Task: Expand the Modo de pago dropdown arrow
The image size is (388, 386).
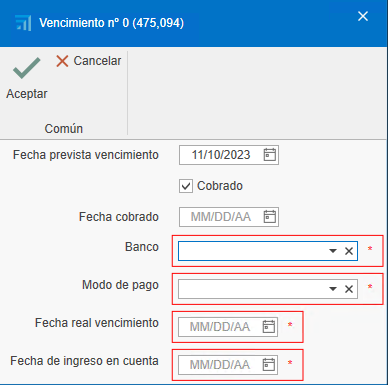Action: coord(333,289)
